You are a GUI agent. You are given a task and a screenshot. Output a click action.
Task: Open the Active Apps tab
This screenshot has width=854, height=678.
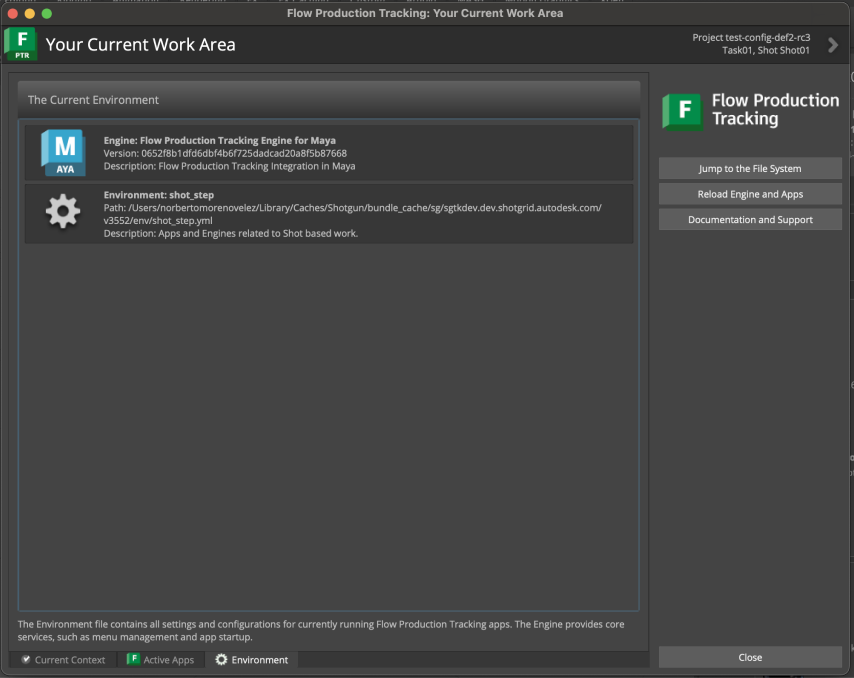[x=161, y=659]
